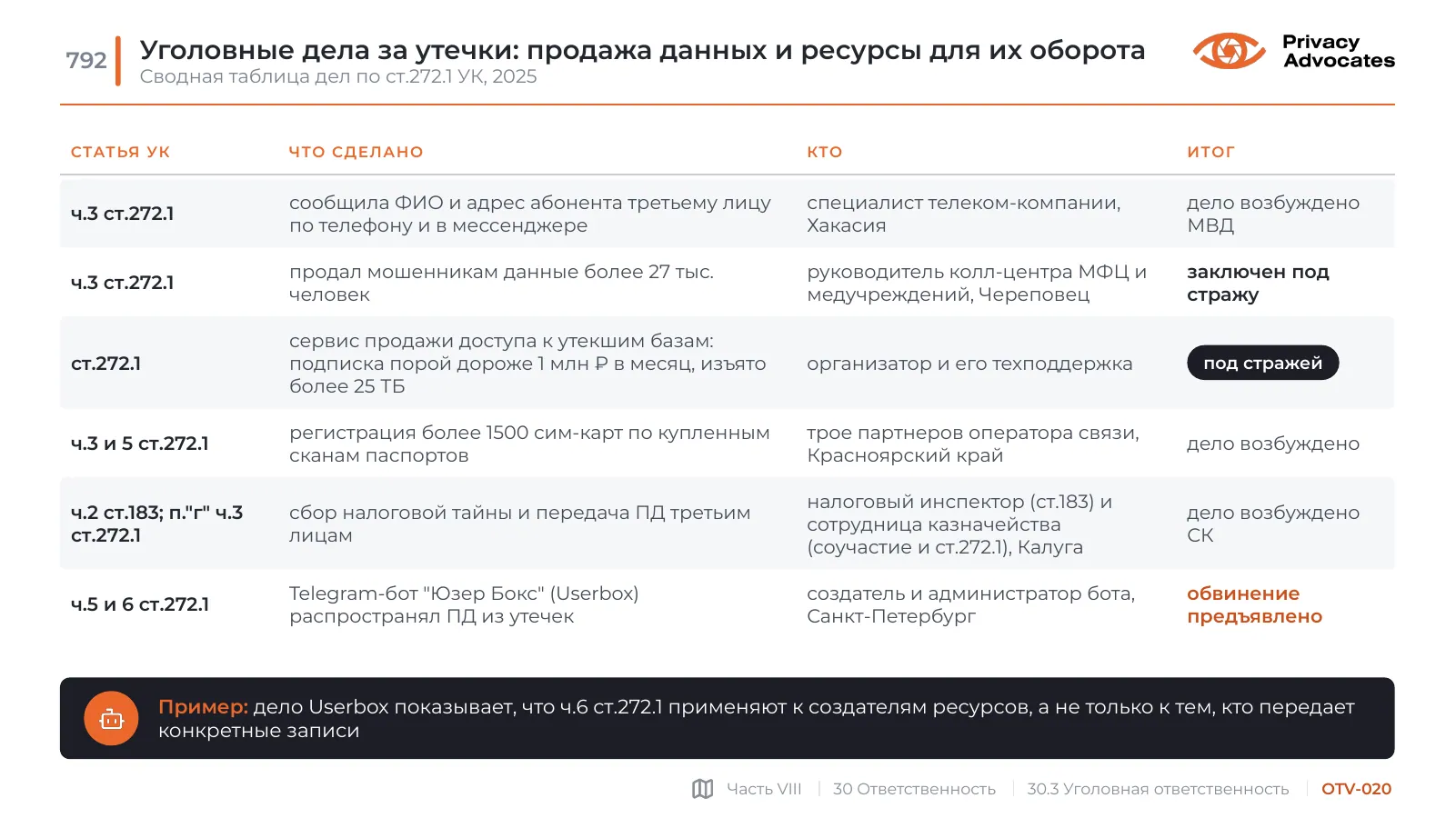Click the 'дело возбуждено МВД' result
The height and width of the screenshot is (818, 1456).
(x=1273, y=214)
